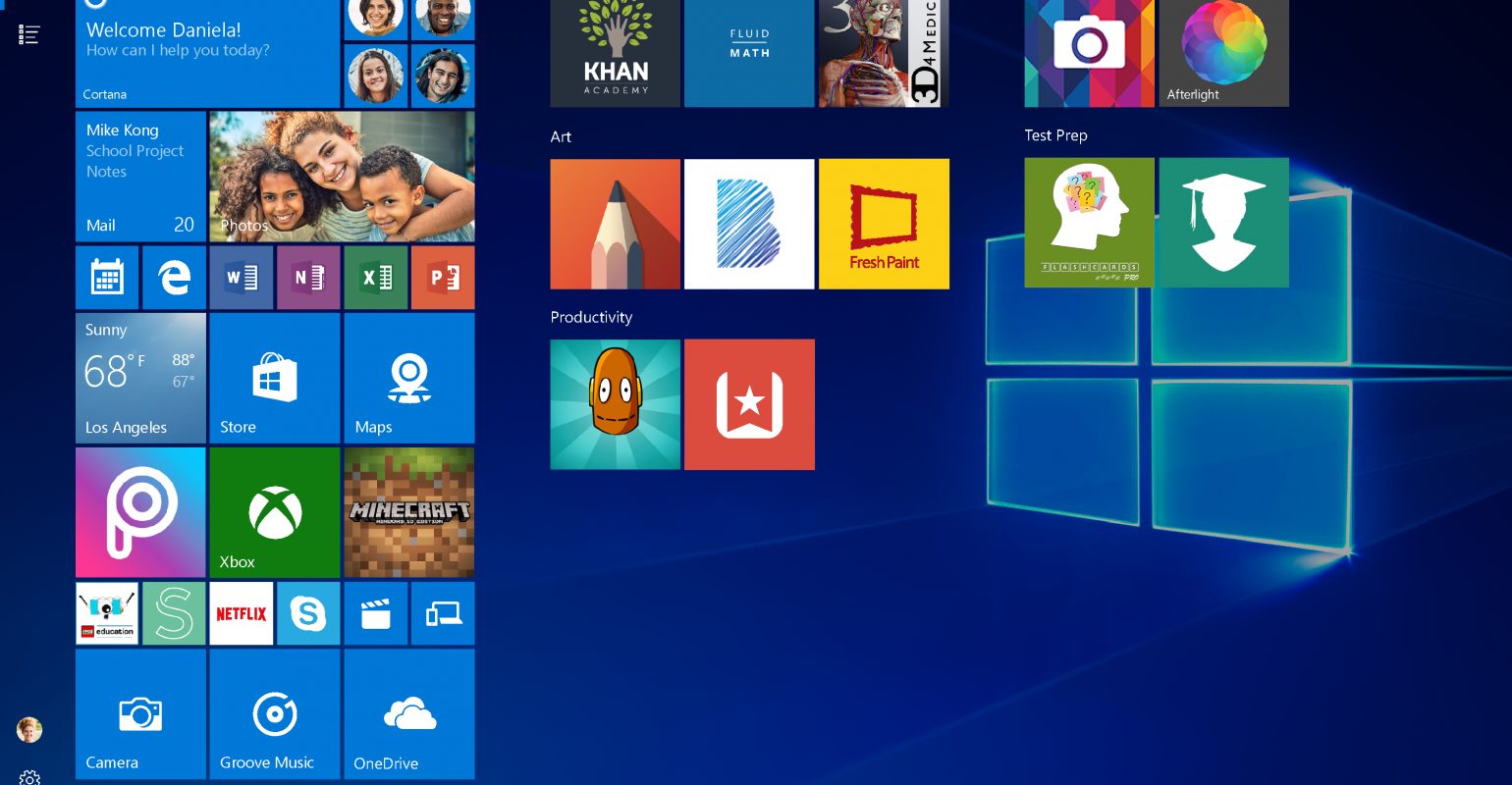Viewport: 1512px width, 785px height.
Task: Open the OneNote tile
Action: pyautogui.click(x=308, y=278)
